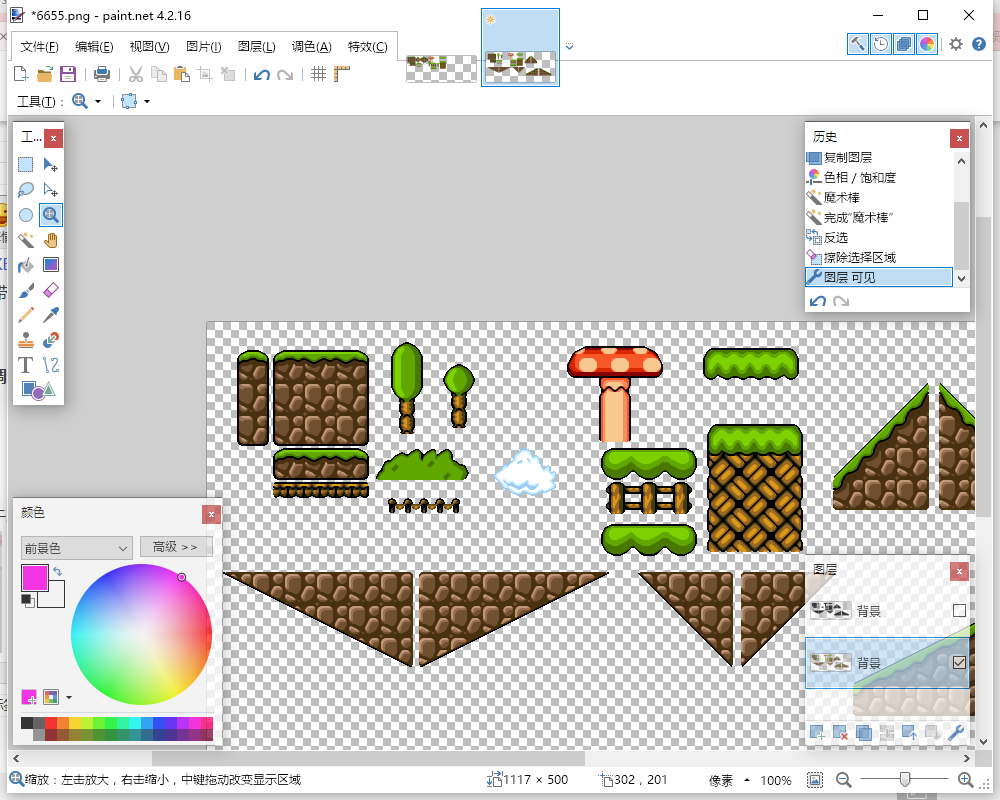Select the Ellipse Select tool
Viewport: 1000px width, 800px height.
coord(26,215)
